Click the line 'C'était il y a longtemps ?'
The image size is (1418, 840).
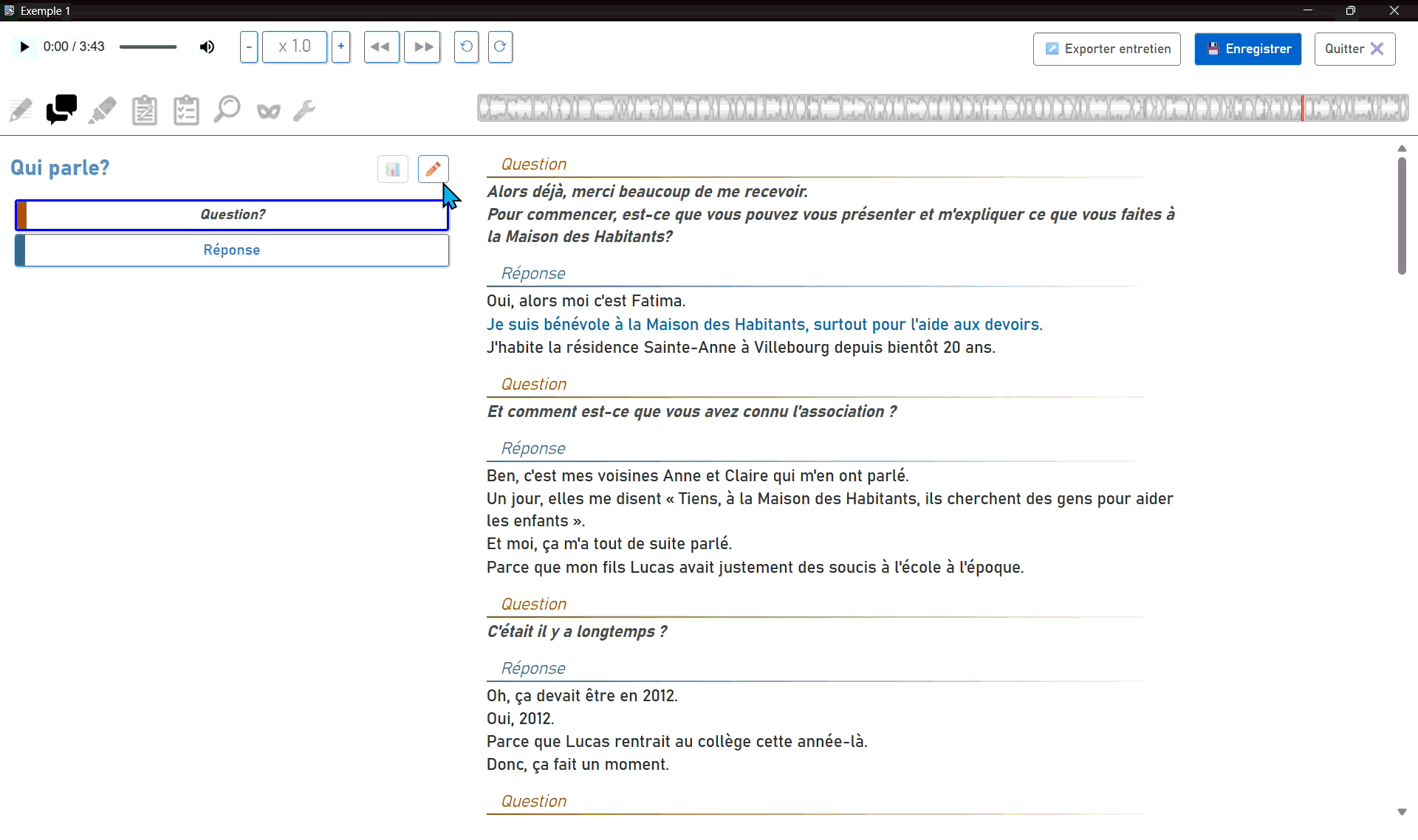click(x=577, y=632)
